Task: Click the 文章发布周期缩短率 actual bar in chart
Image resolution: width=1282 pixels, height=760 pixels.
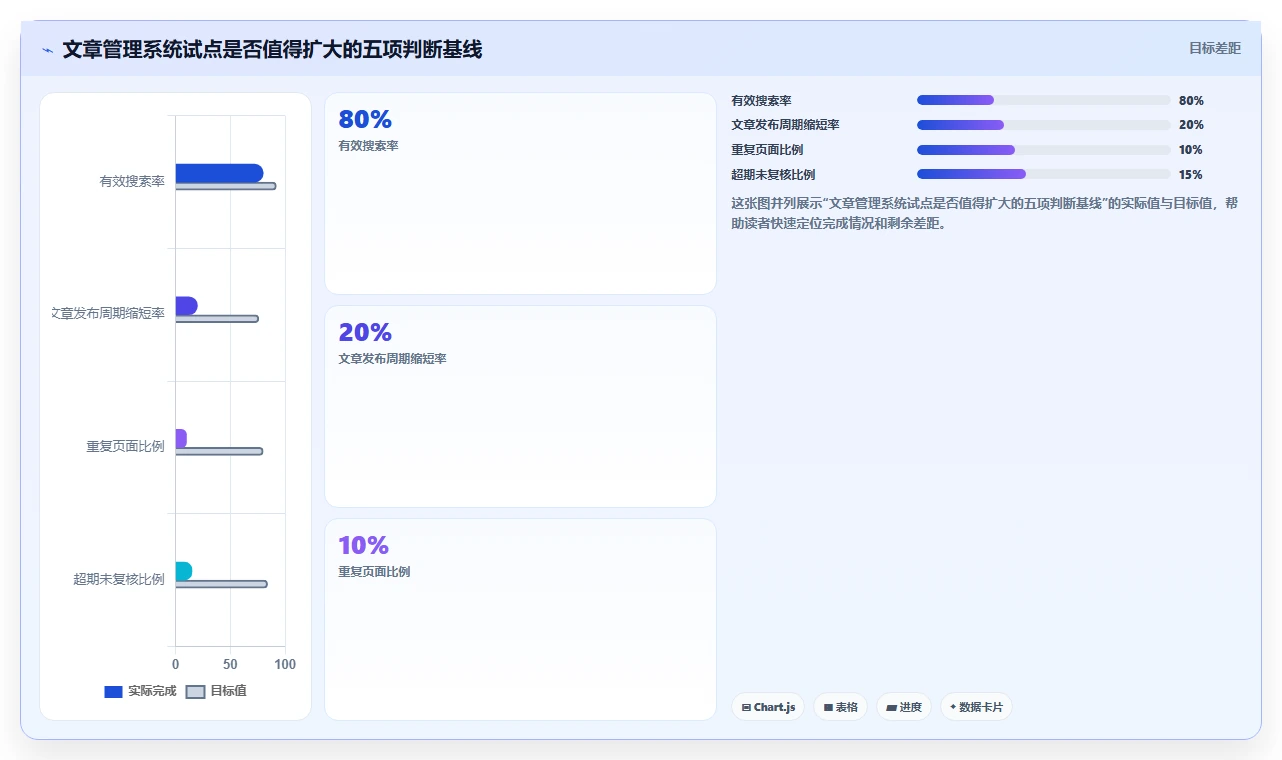Action: (x=187, y=306)
